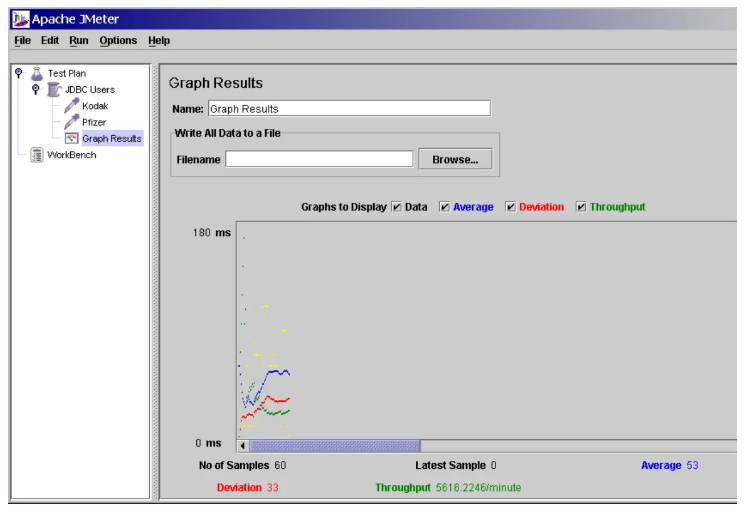Click the graph scrollbar left arrow
Screen dimensions: 755x509
(243, 446)
